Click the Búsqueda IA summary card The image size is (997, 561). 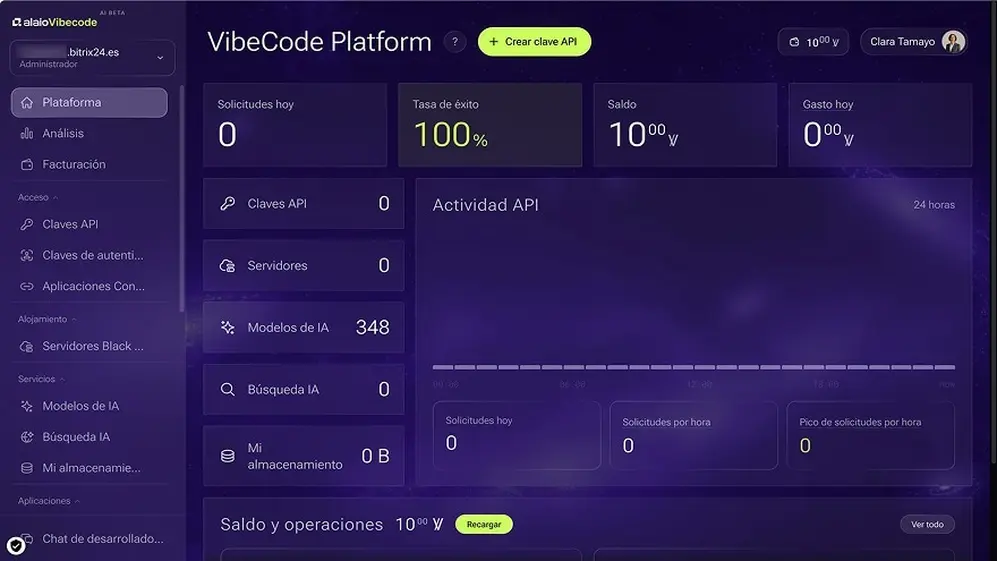click(303, 389)
